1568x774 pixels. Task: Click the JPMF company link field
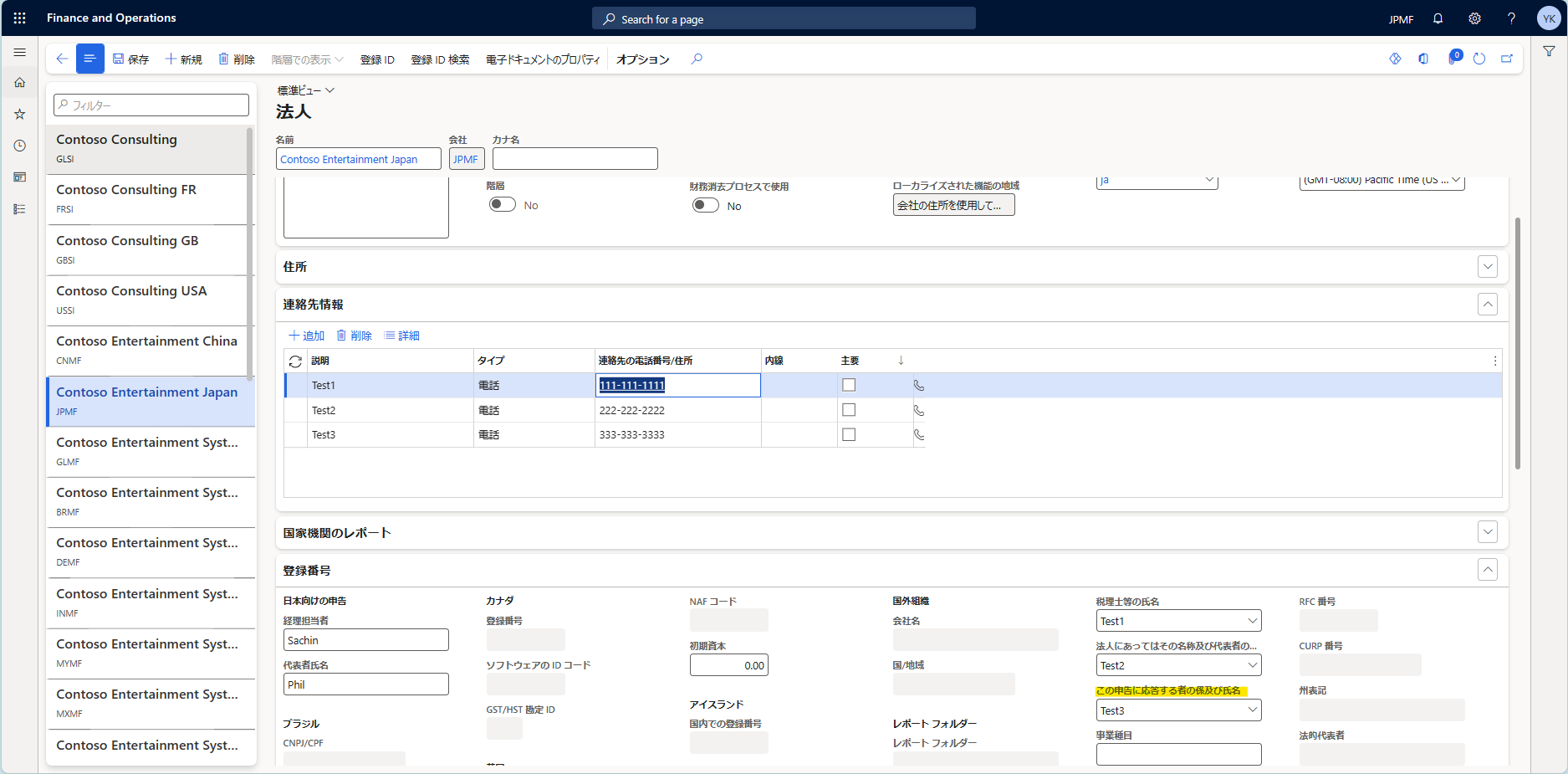[467, 159]
